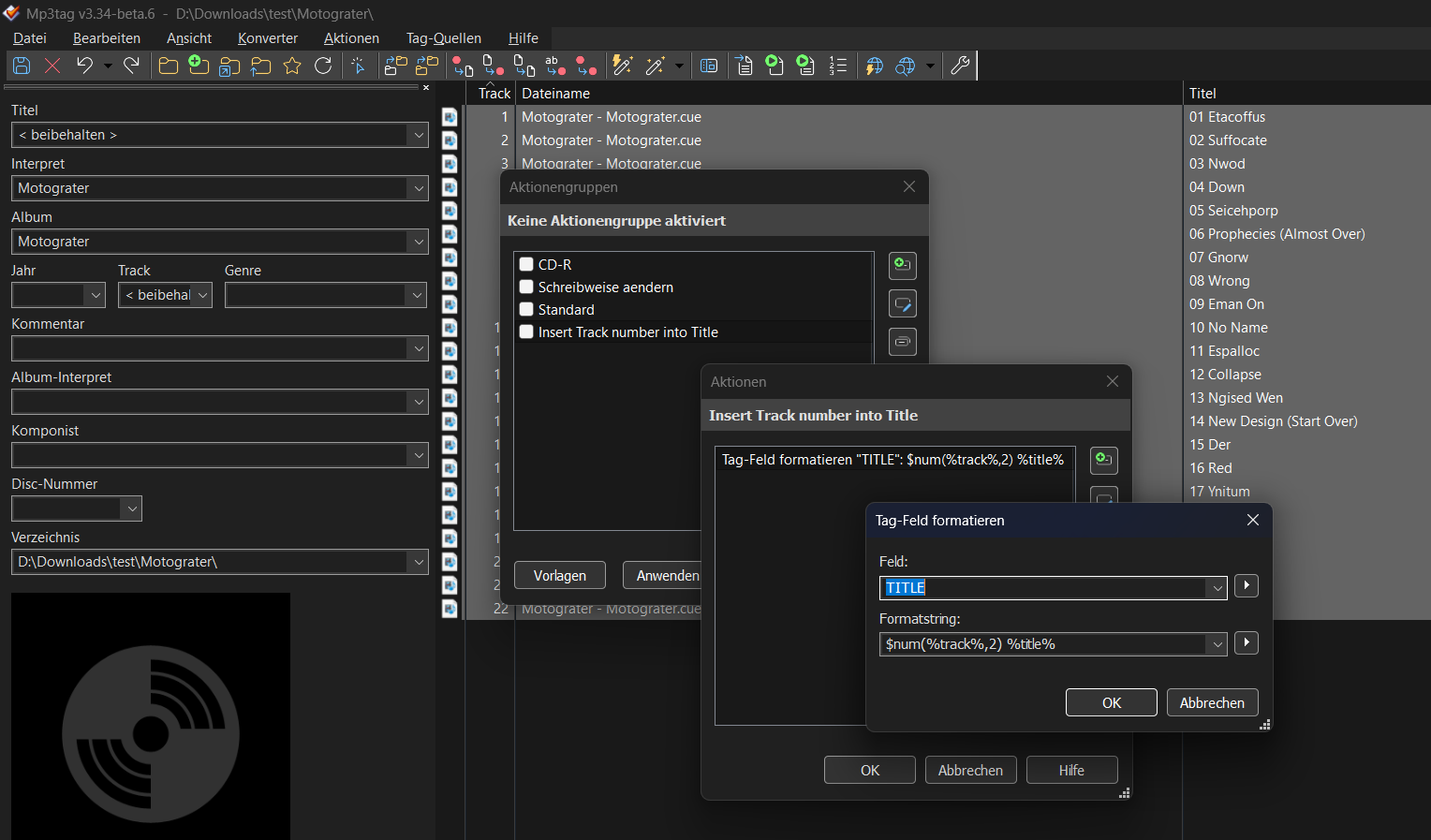1431x840 pixels.
Task: Click the Vorlagen button
Action: (560, 575)
